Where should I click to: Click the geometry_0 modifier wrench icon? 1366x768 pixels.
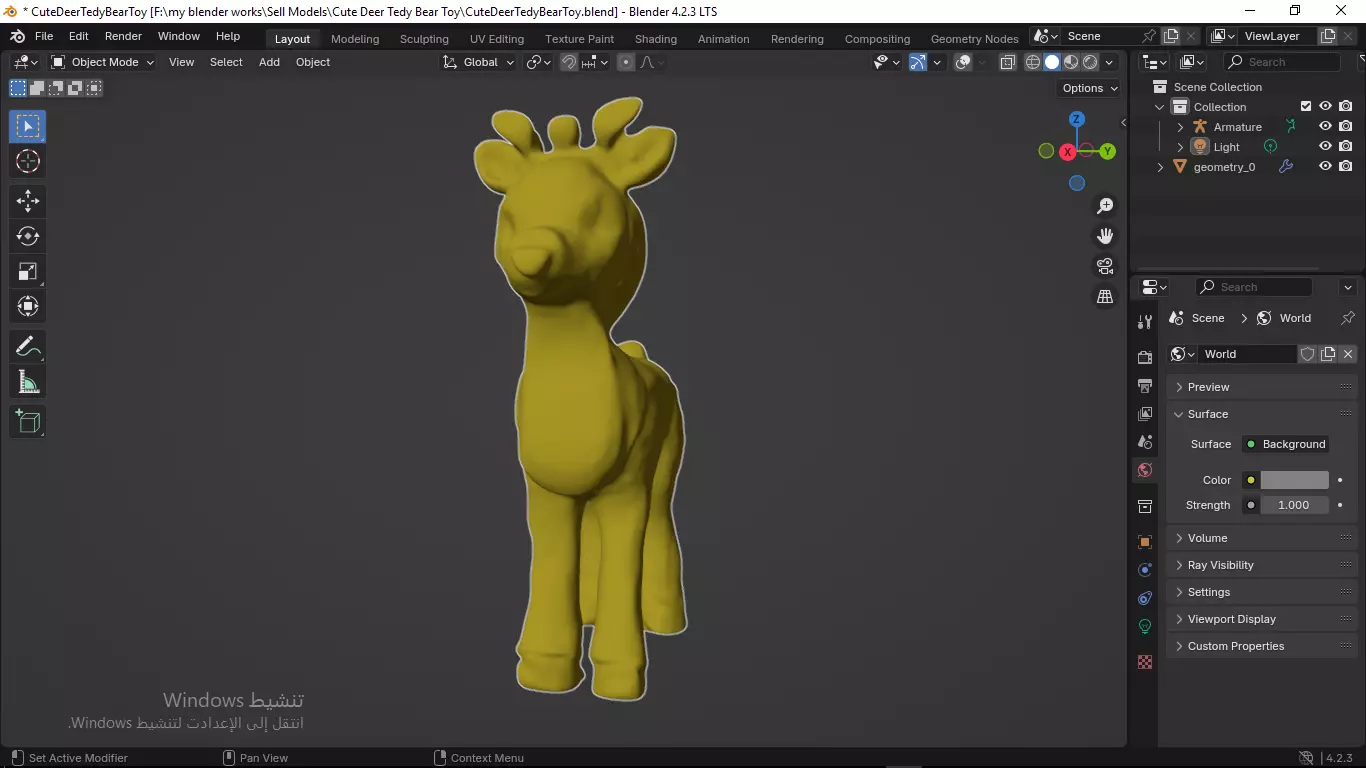pyautogui.click(x=1286, y=167)
